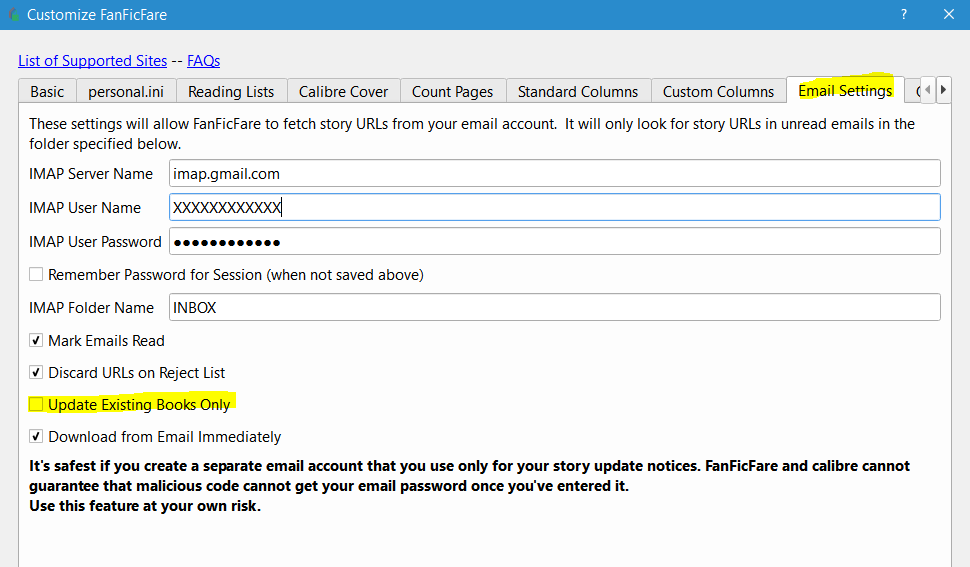Switch to the Basic tab
970x567 pixels.
pos(47,91)
